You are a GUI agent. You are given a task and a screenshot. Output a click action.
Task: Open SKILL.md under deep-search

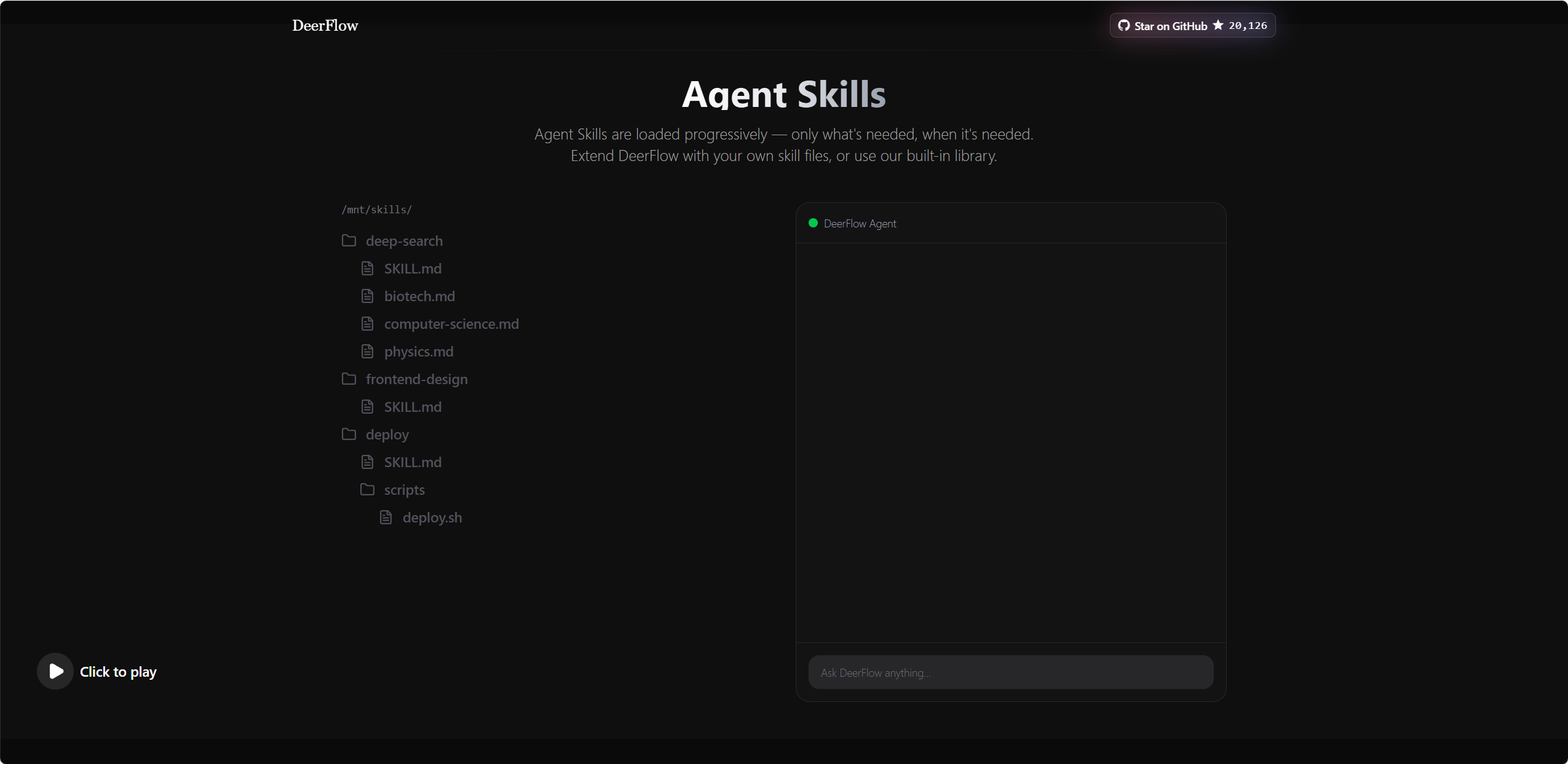click(413, 269)
